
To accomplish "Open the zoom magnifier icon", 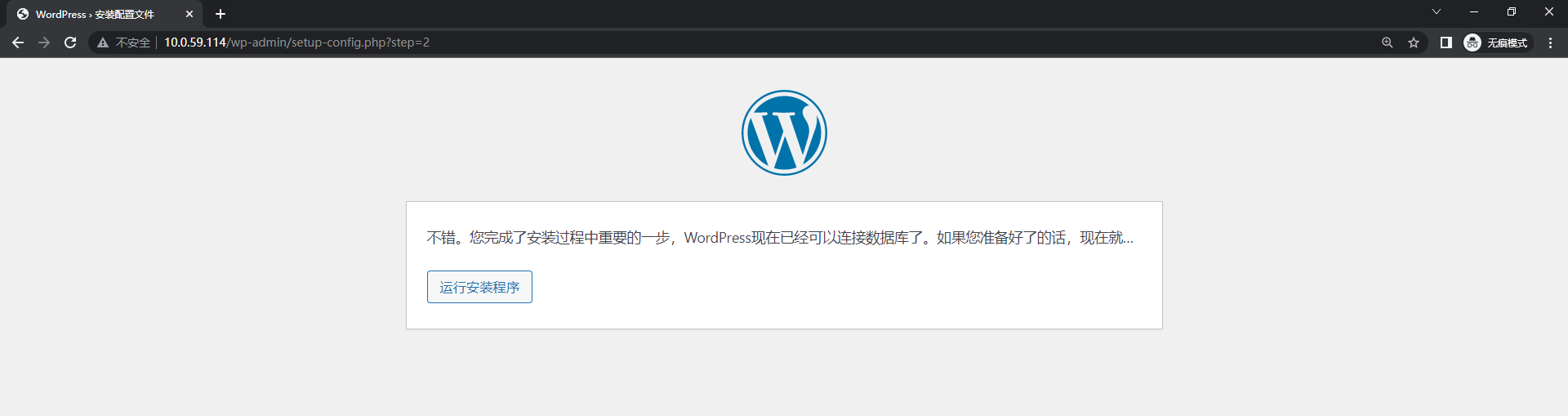I will click(x=1387, y=42).
